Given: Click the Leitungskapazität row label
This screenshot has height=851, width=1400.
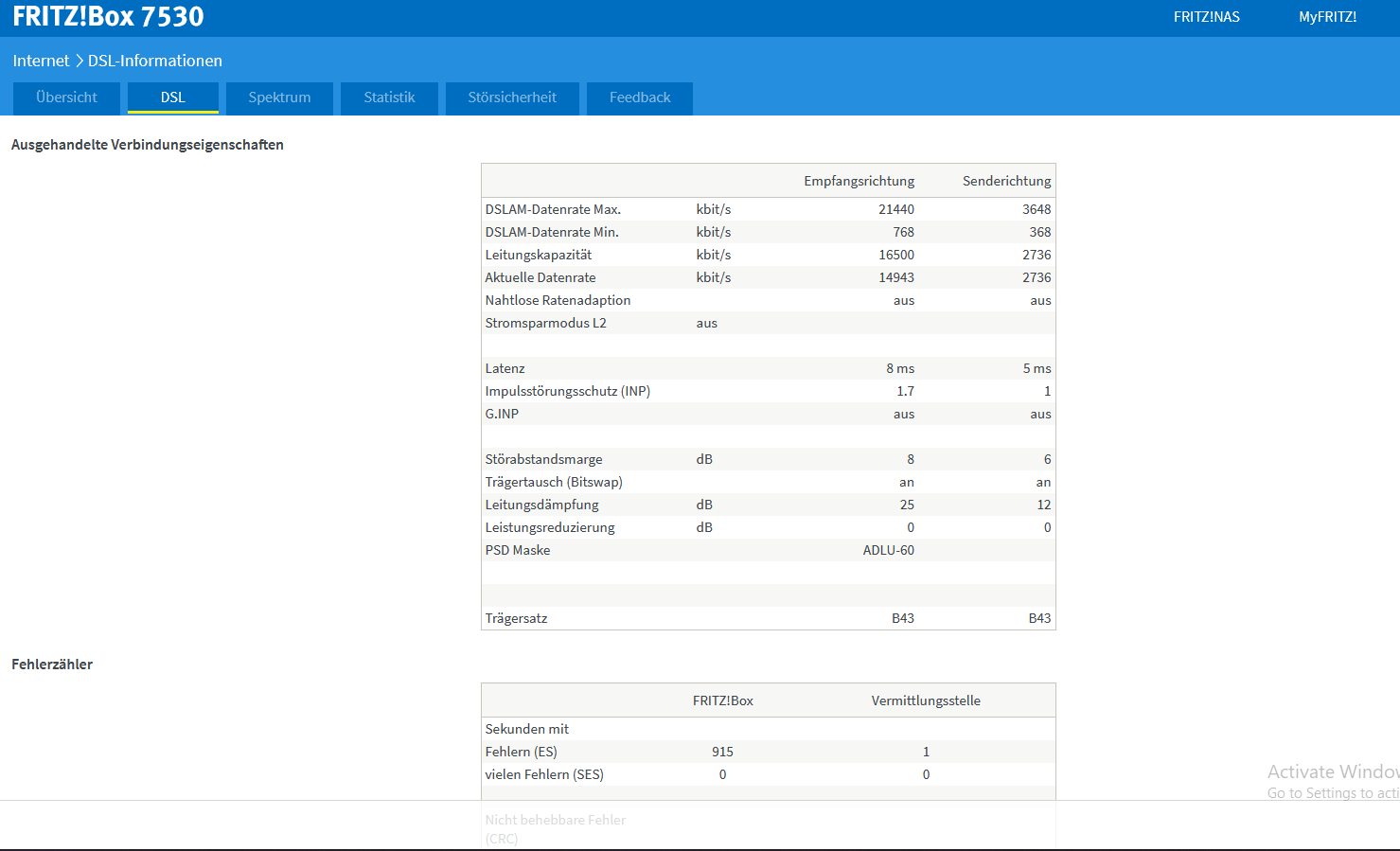Looking at the screenshot, I should click(x=539, y=255).
